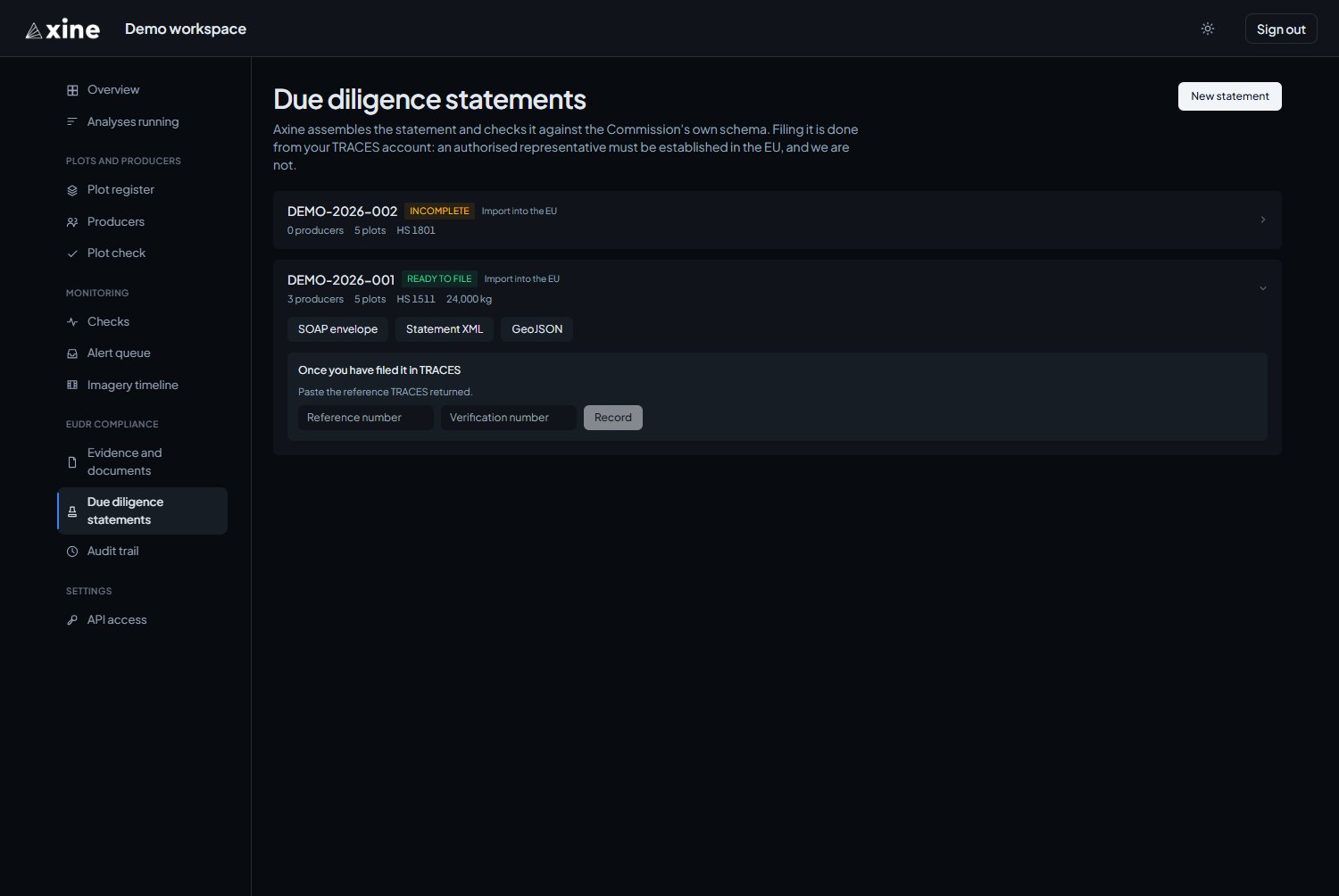Click the Record button
The width and height of the screenshot is (1339, 896).
click(x=612, y=418)
